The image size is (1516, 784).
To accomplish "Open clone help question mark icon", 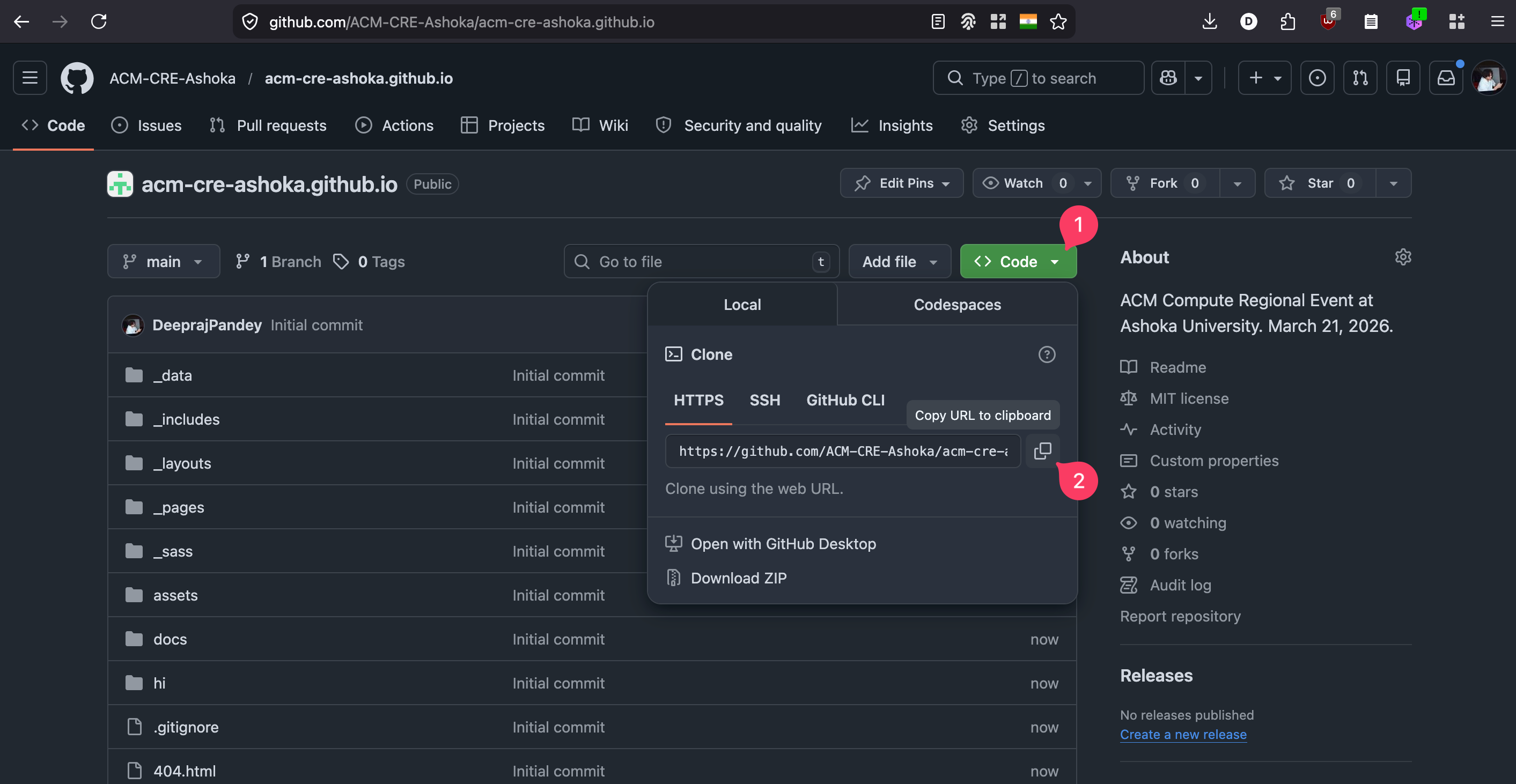I will click(x=1047, y=354).
